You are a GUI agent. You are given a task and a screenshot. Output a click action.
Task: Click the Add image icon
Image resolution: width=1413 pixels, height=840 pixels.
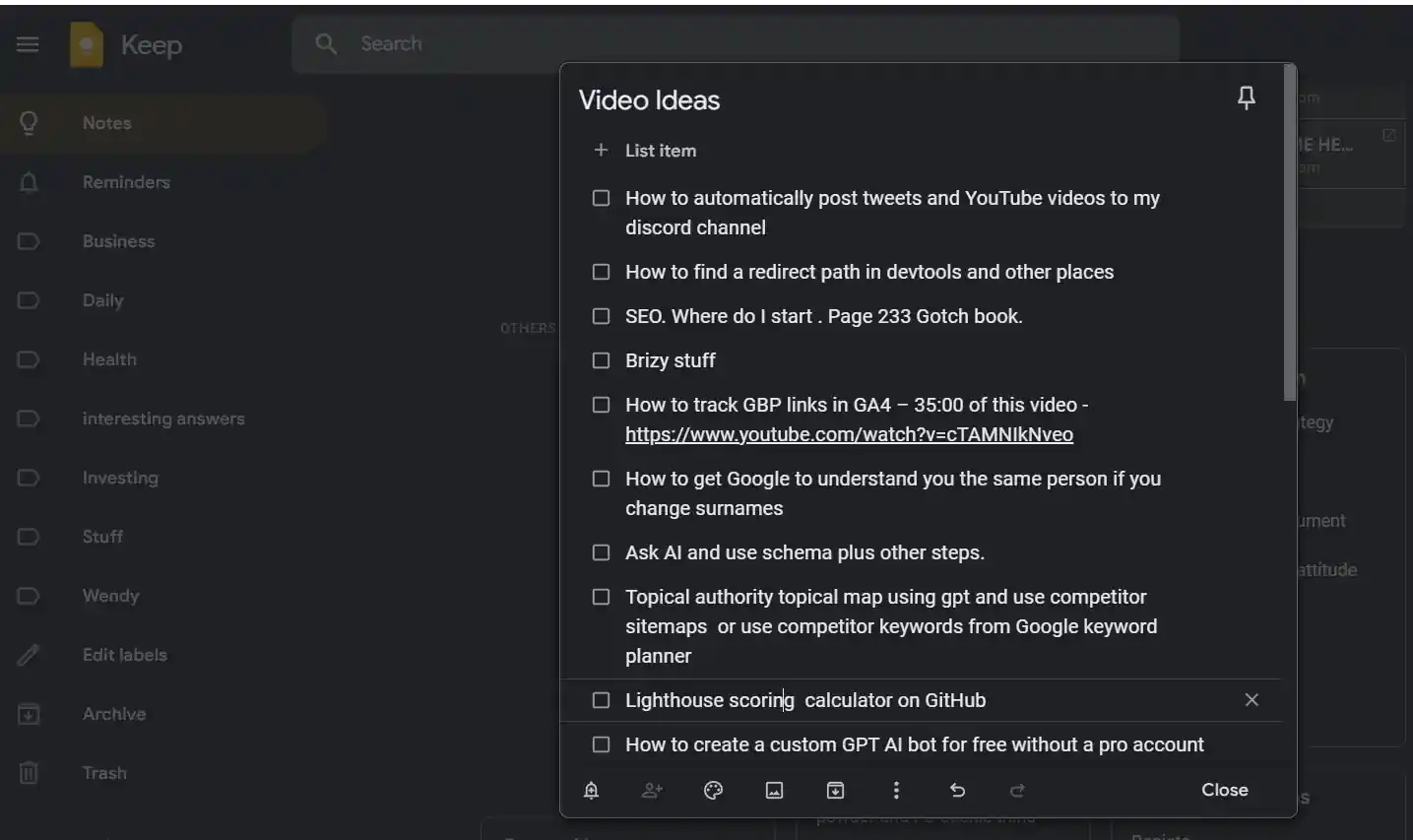click(774, 790)
